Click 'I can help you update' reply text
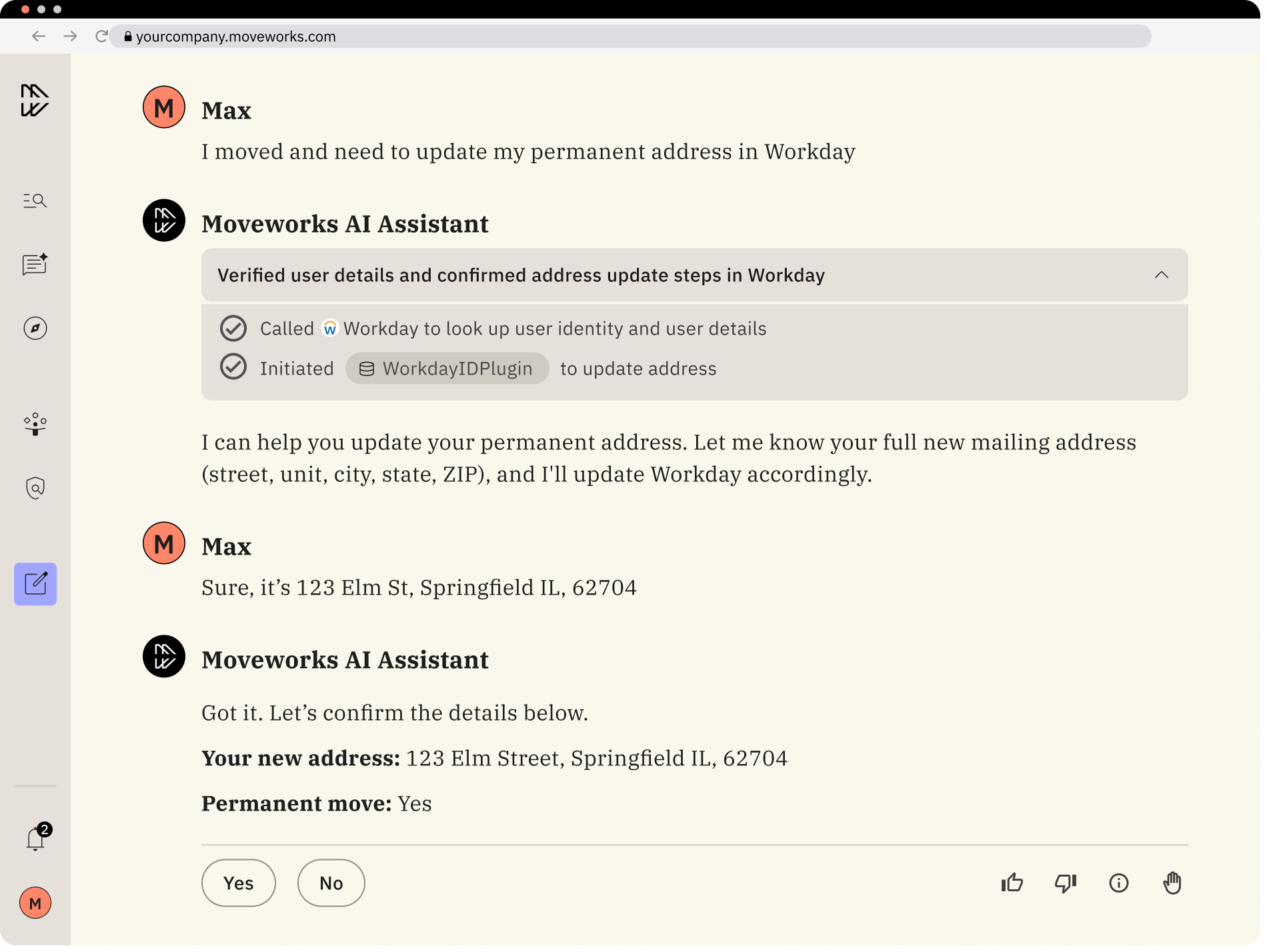The width and height of the screenshot is (1267, 952). (x=669, y=459)
